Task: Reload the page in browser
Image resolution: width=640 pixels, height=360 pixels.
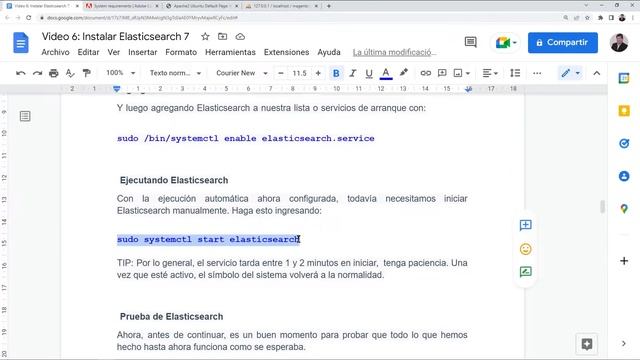Action: point(29,18)
